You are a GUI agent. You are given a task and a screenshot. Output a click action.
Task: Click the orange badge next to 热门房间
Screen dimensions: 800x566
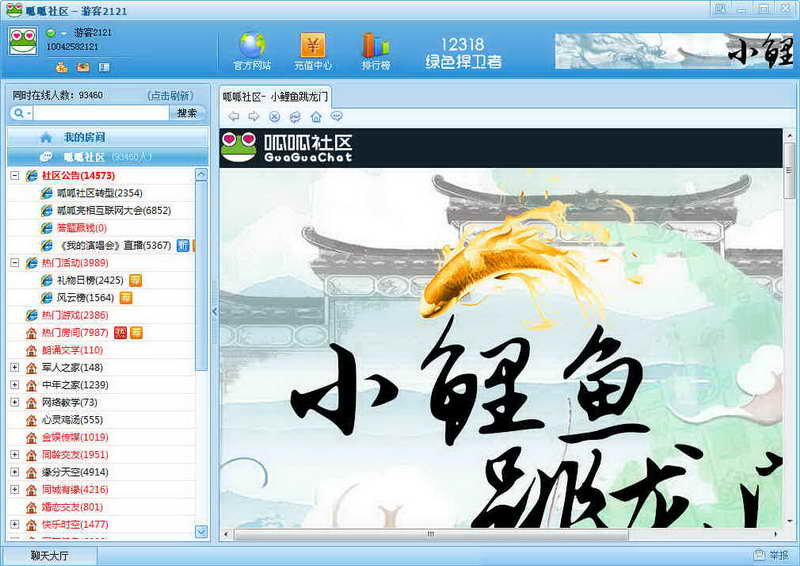[136, 333]
